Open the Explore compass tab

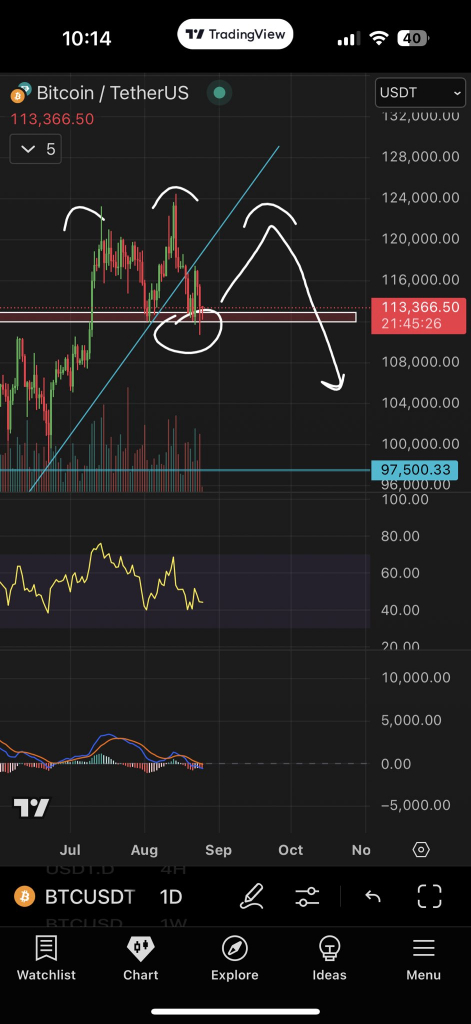coord(235,958)
